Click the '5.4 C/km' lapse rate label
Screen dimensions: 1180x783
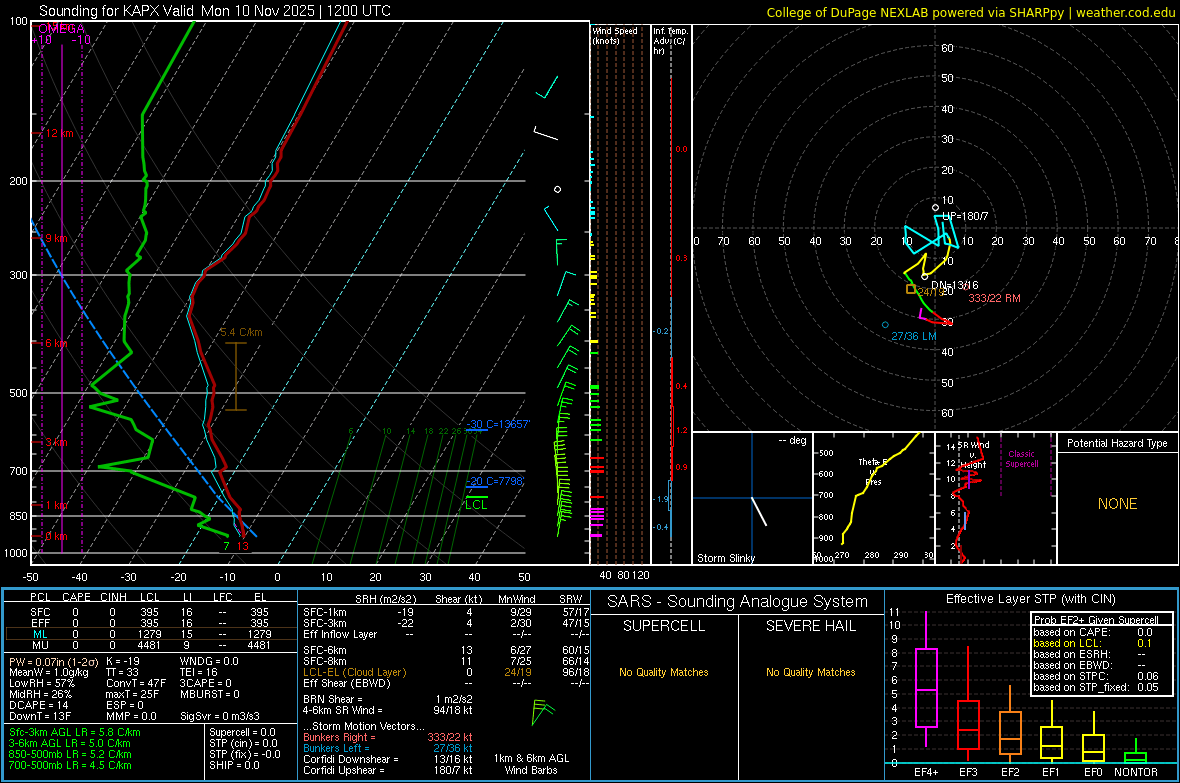point(241,332)
